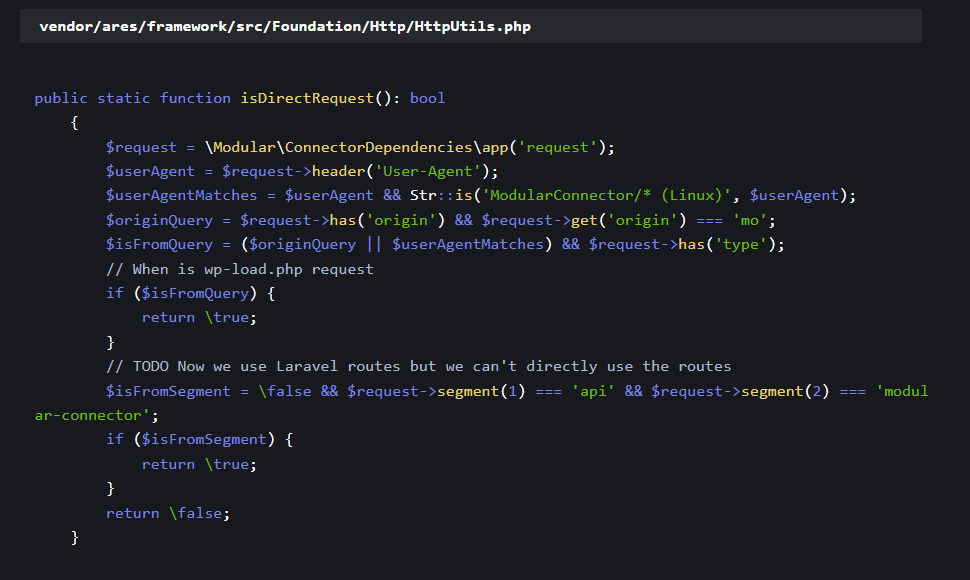
Task: Click the isDirectRequest function name
Action: tap(307, 98)
